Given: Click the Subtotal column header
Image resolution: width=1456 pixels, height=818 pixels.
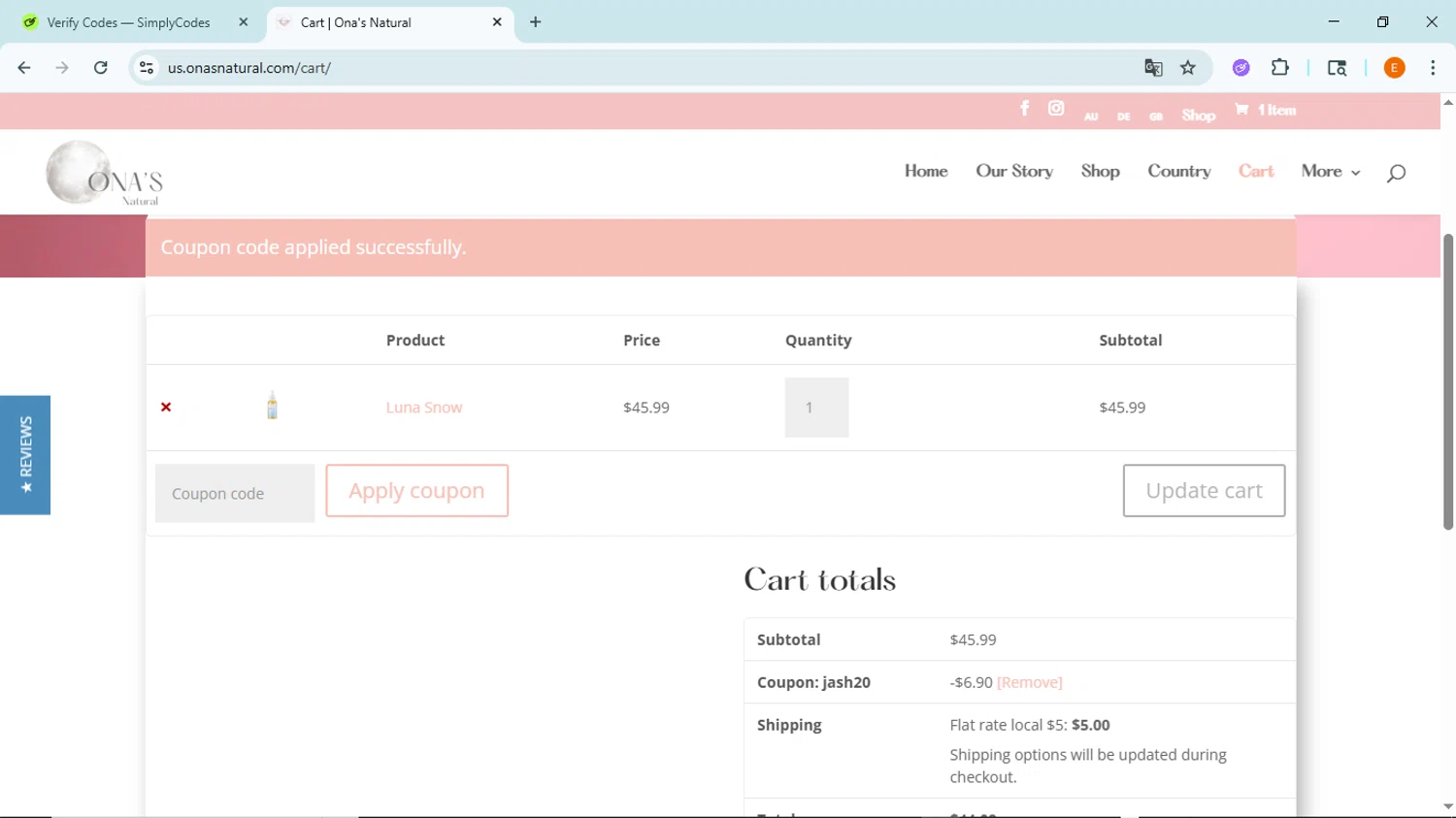Looking at the screenshot, I should pos(1131,341).
